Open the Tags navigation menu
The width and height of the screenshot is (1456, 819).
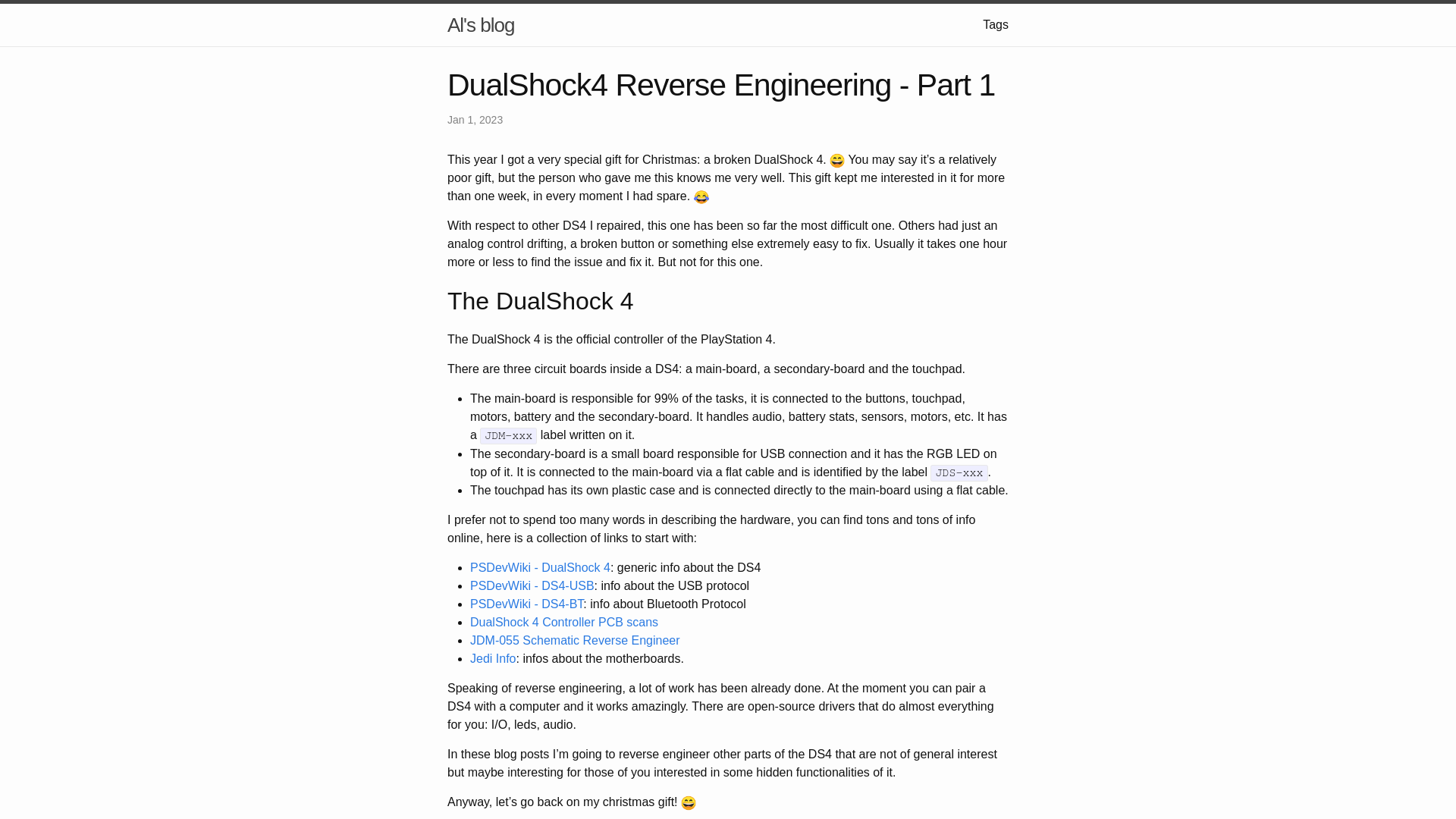pos(996,25)
